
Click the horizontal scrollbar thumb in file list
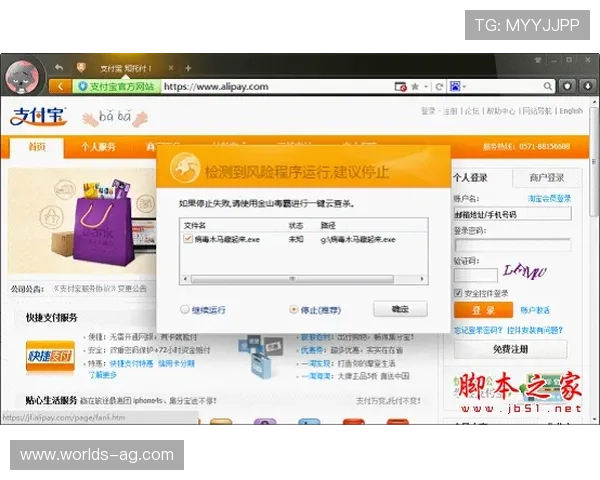coord(292,279)
